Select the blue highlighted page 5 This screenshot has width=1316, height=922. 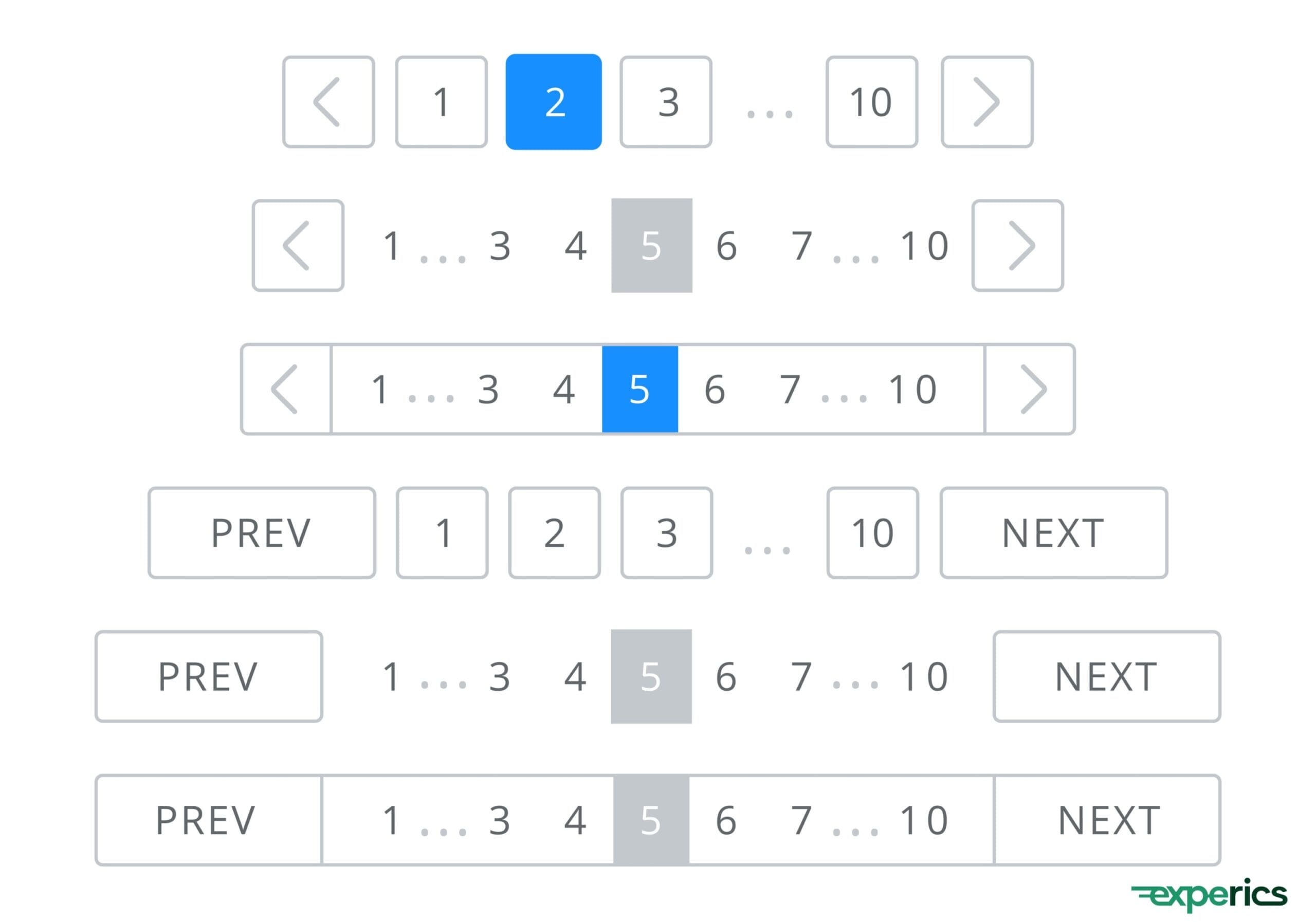tap(639, 389)
